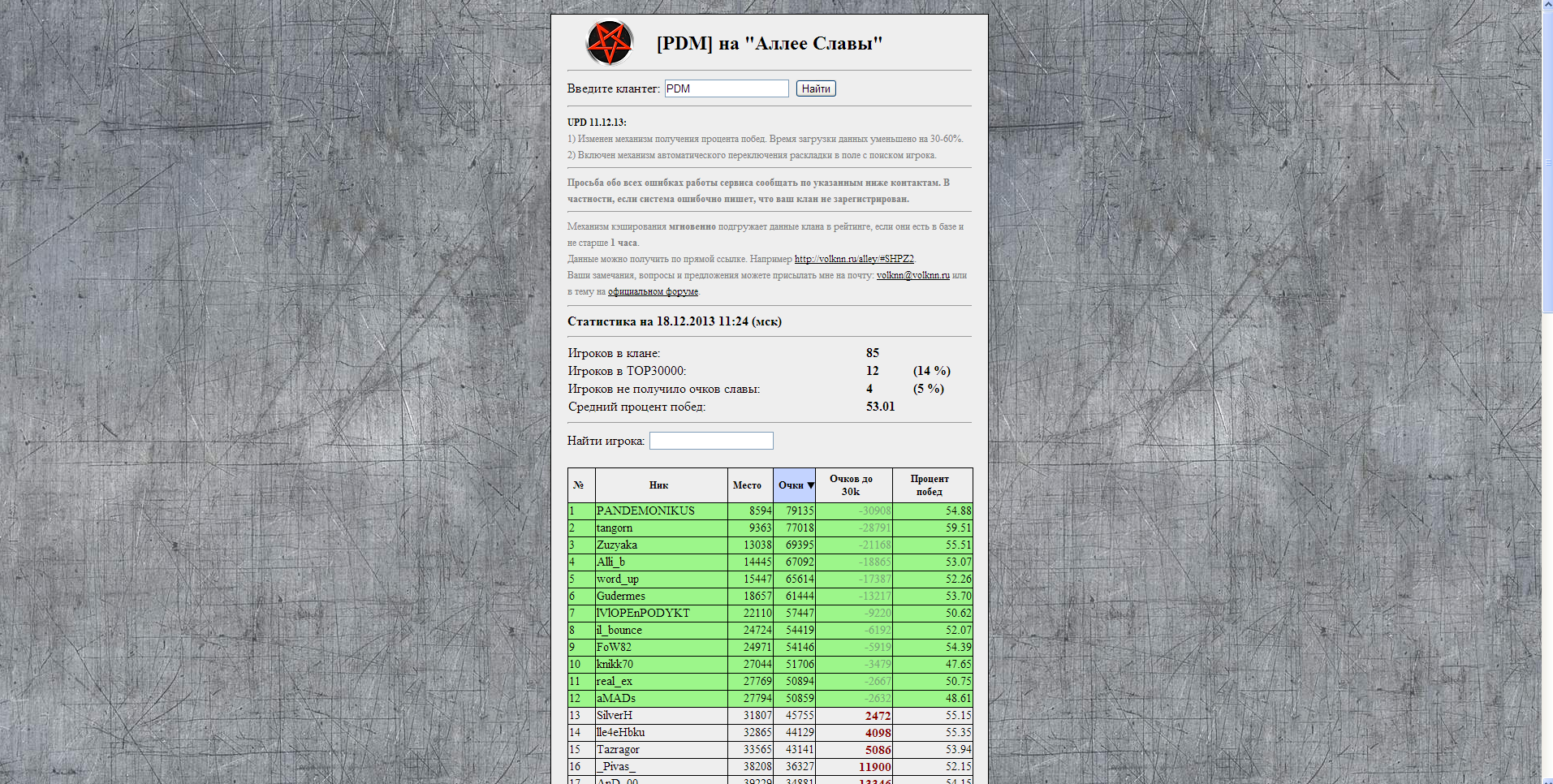Image resolution: width=1553 pixels, height=784 pixels.
Task: Click the vertical scrollbar thumb of the page
Action: 1547,161
